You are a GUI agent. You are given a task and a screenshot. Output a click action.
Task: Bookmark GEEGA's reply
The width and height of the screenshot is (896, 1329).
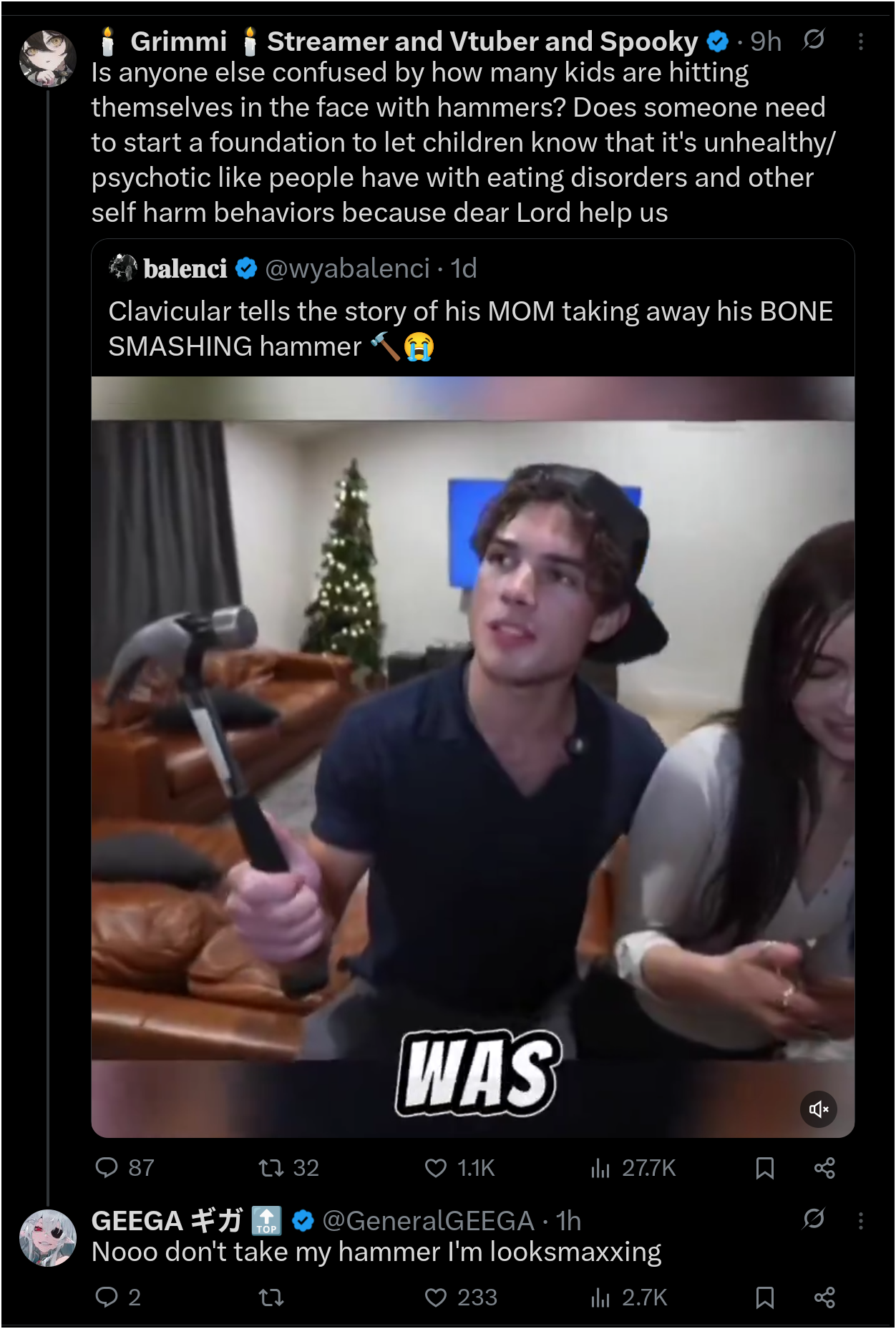(x=765, y=1298)
